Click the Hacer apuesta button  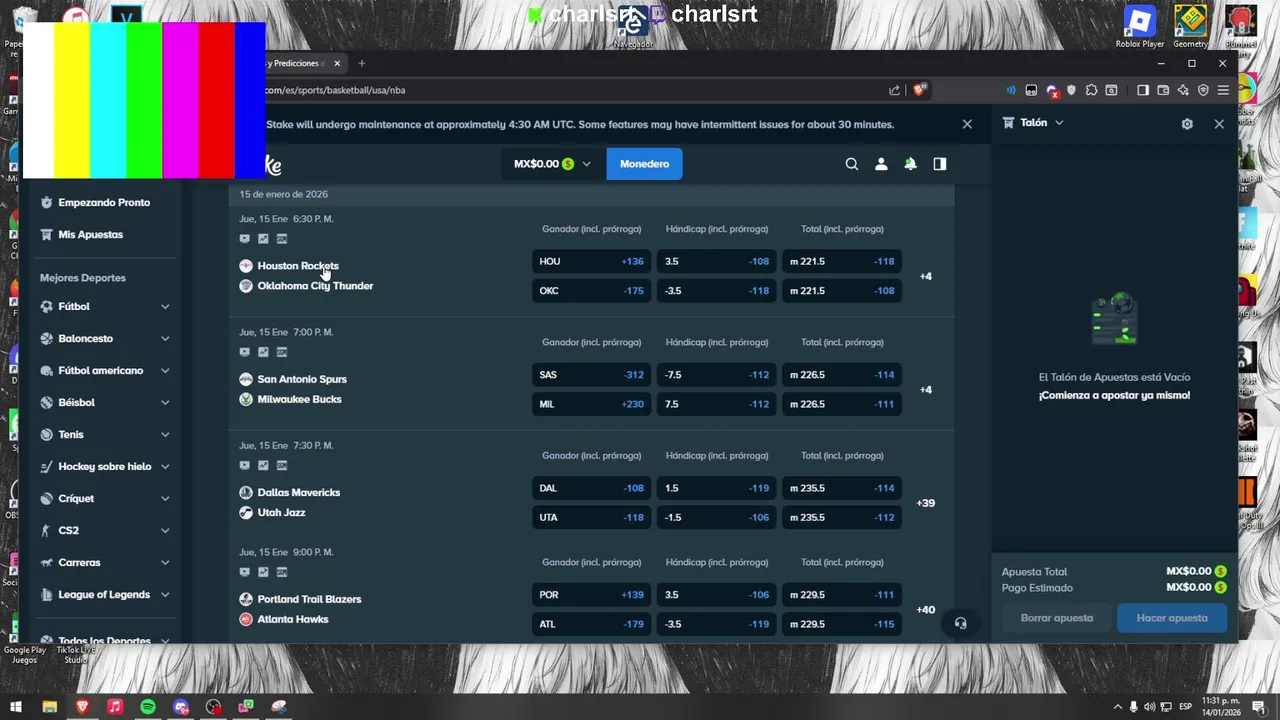click(1172, 618)
